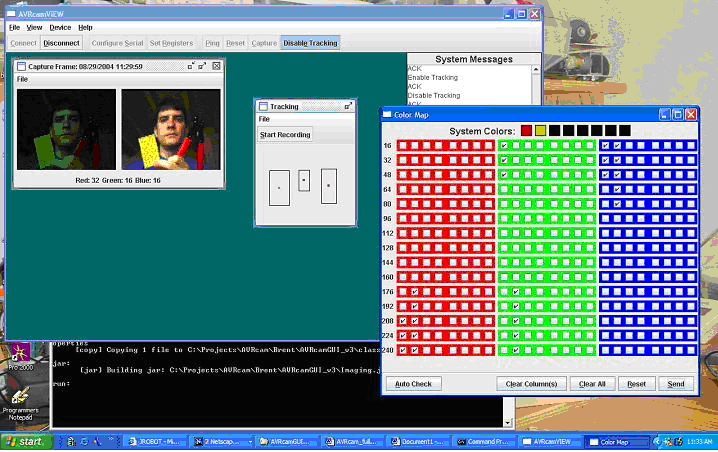Uncheck first blue checkbox in row 16
Image resolution: width=718 pixels, height=452 pixels.
tap(605, 146)
